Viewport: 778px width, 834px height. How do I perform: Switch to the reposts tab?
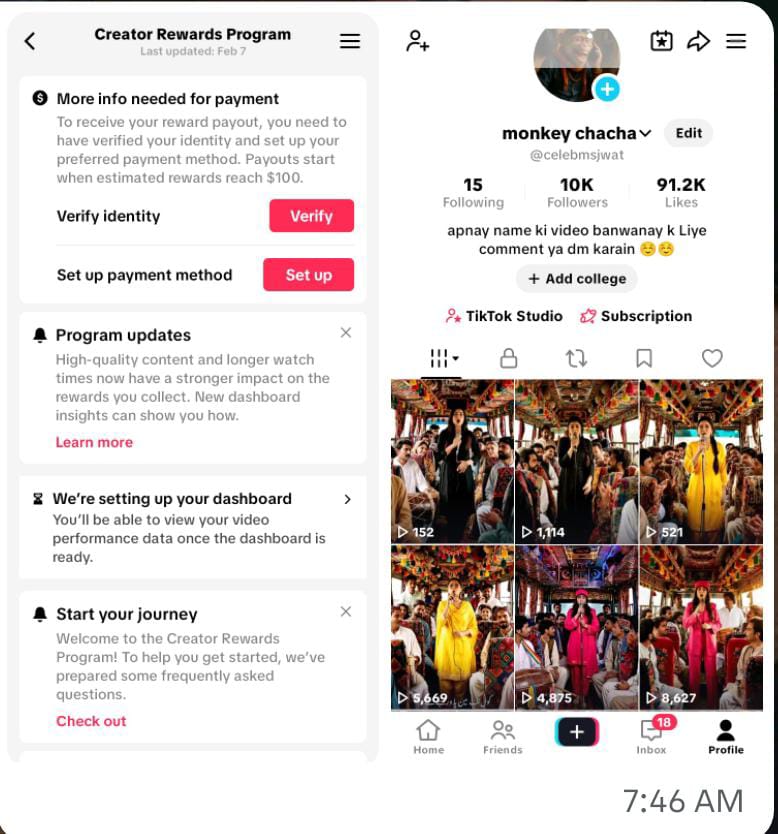click(x=576, y=358)
